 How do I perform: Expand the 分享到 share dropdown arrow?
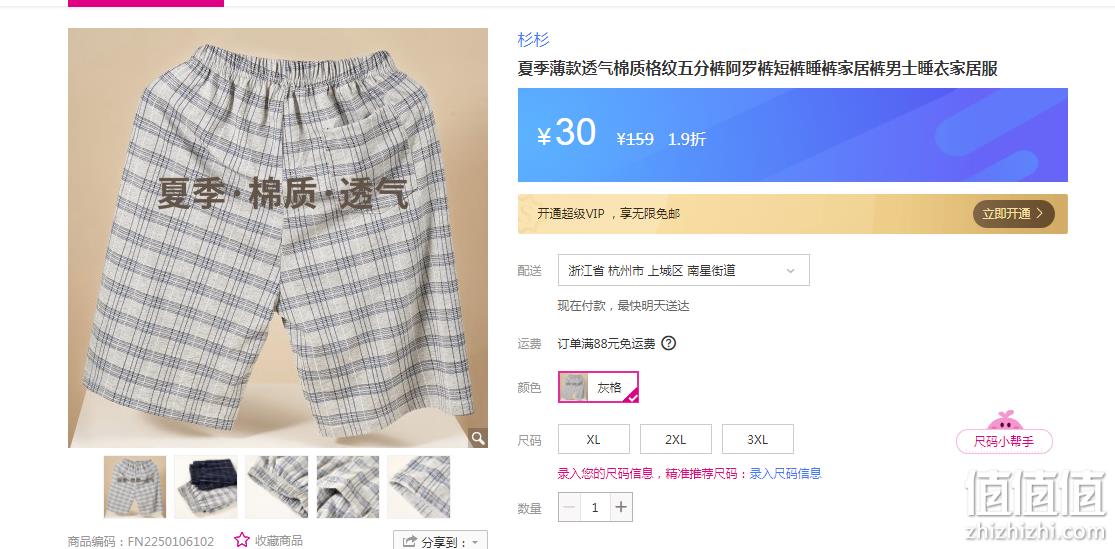(475, 543)
